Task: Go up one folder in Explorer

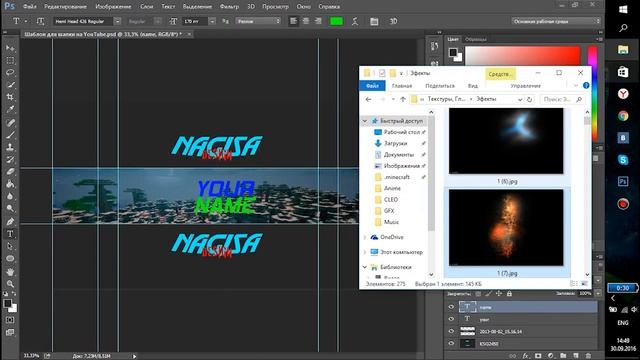Action: coord(403,99)
